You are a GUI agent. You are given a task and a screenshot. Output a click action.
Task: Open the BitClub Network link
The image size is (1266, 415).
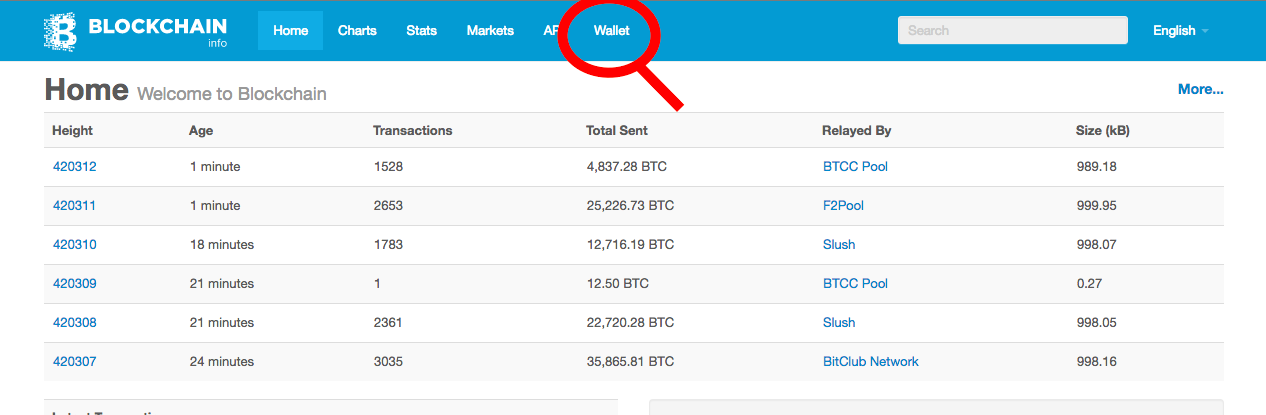pos(870,361)
